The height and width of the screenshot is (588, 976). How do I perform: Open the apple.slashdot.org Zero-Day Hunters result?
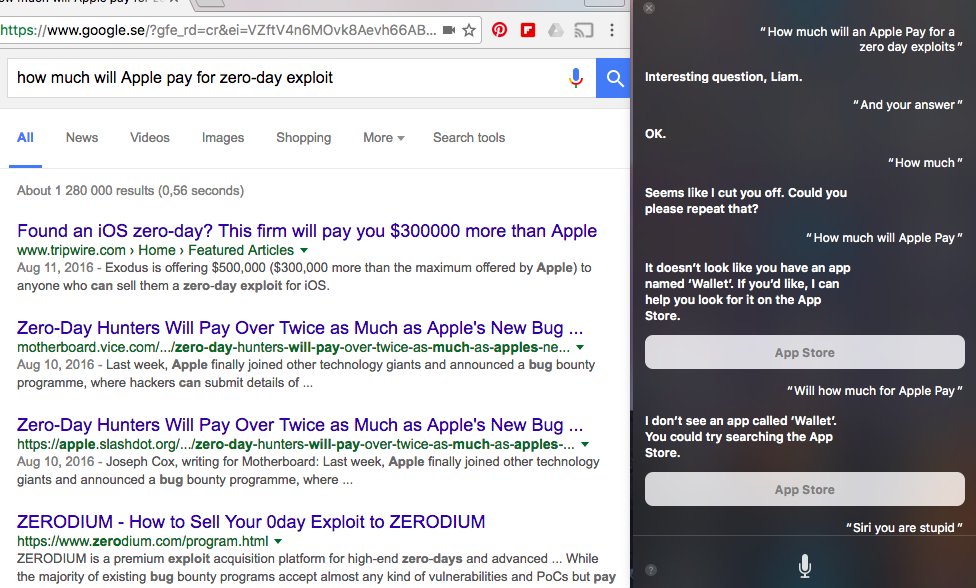299,425
